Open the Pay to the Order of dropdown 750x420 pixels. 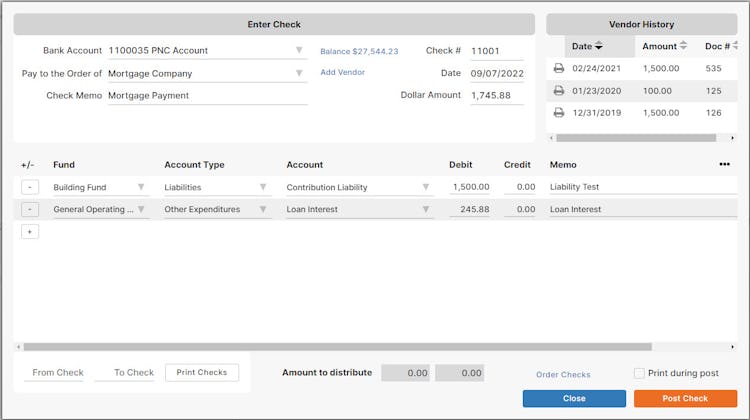point(299,73)
